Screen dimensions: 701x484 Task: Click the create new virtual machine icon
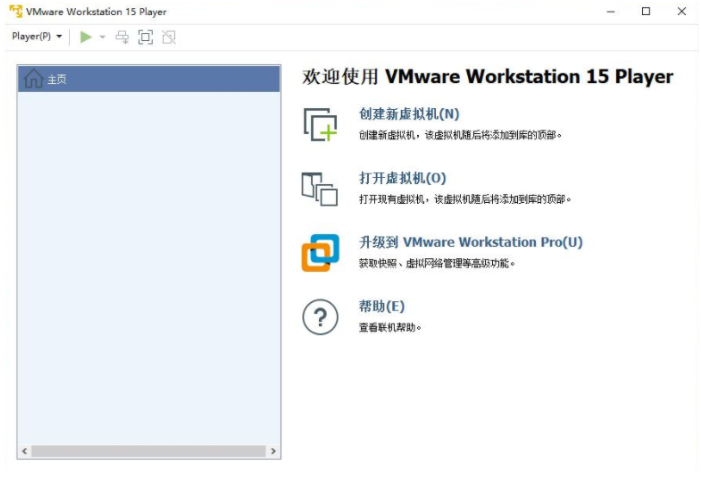pos(320,124)
